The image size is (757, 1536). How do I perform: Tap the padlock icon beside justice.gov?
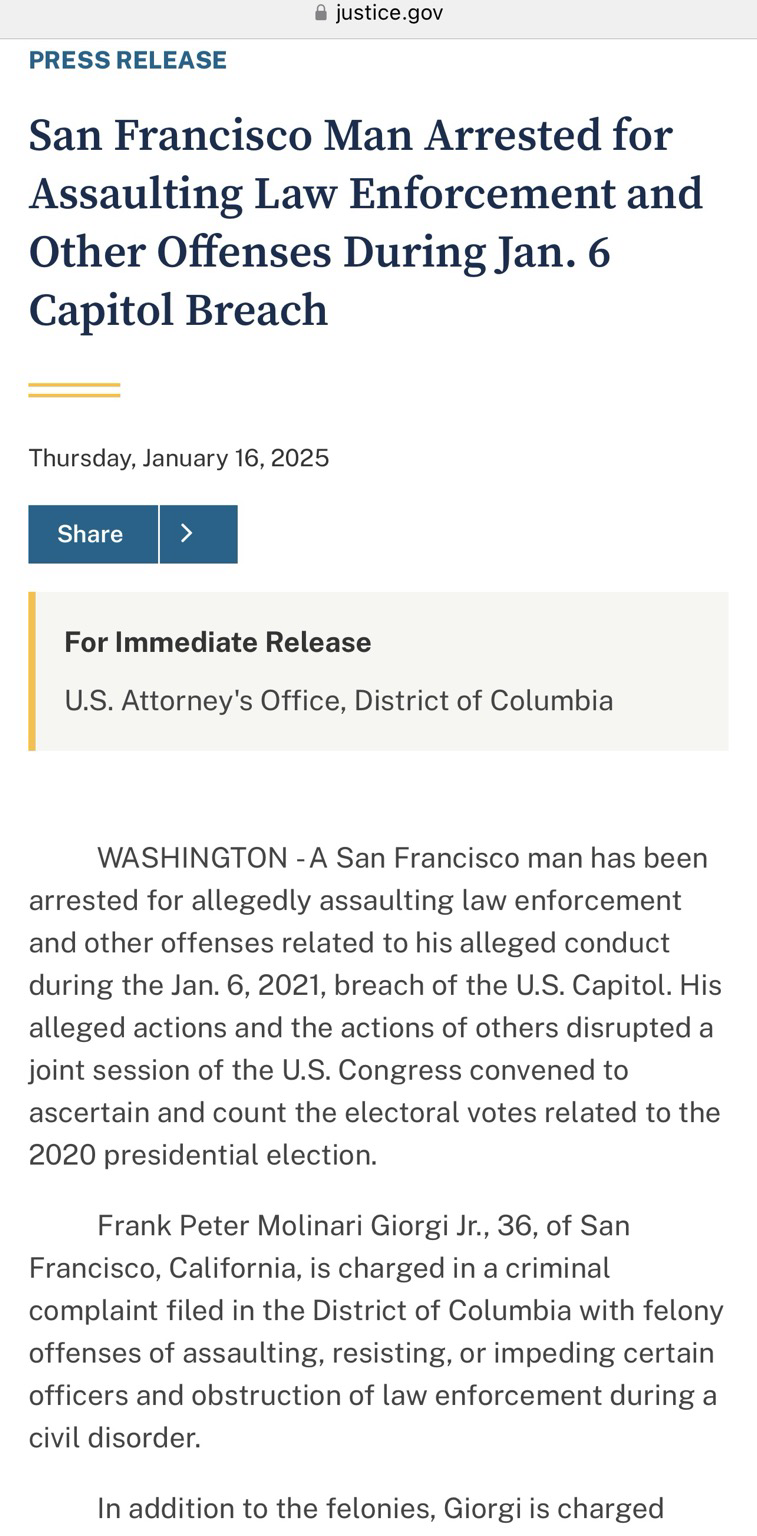[321, 13]
